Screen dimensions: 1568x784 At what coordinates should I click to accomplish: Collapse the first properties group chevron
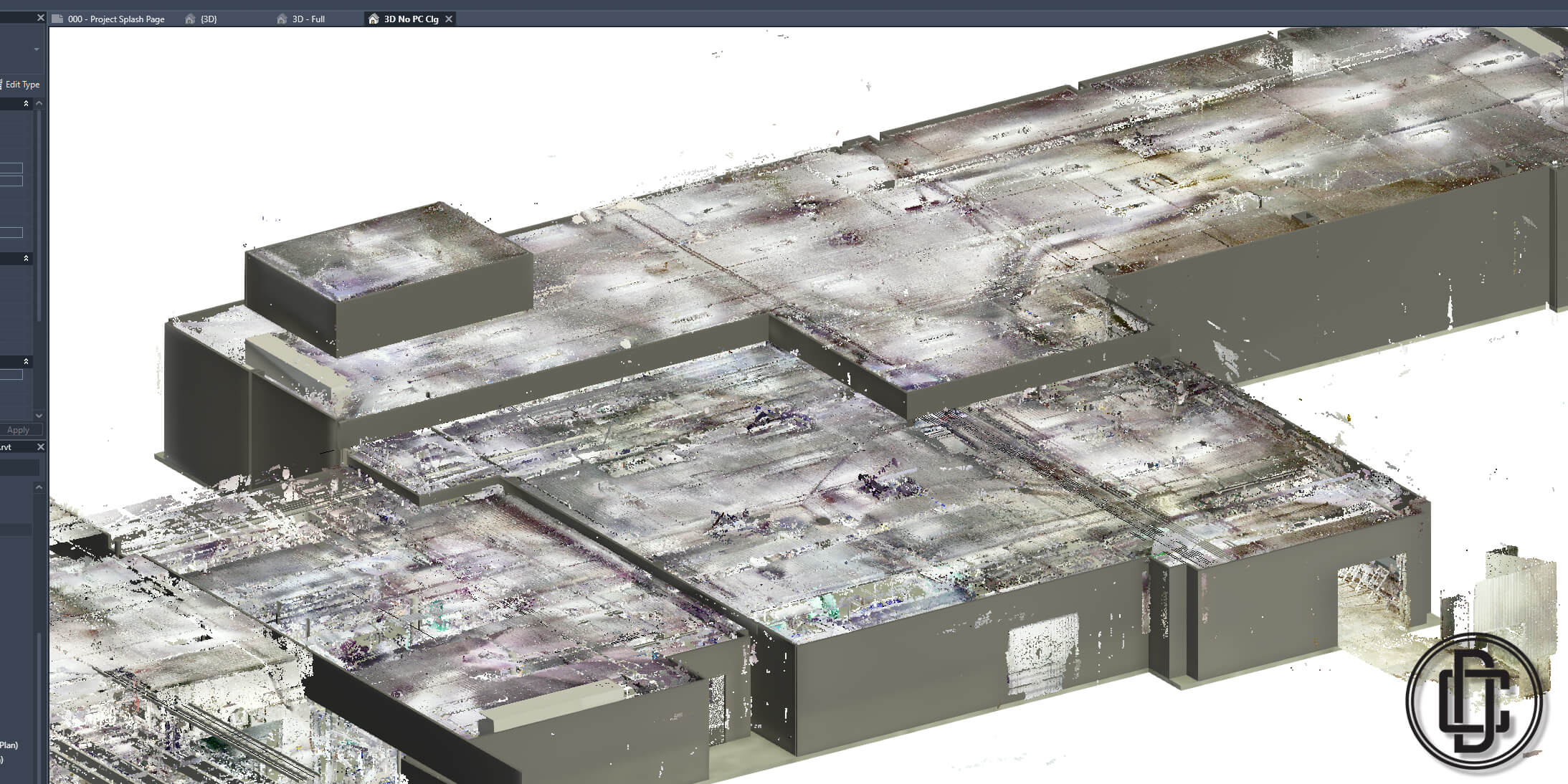[27, 104]
